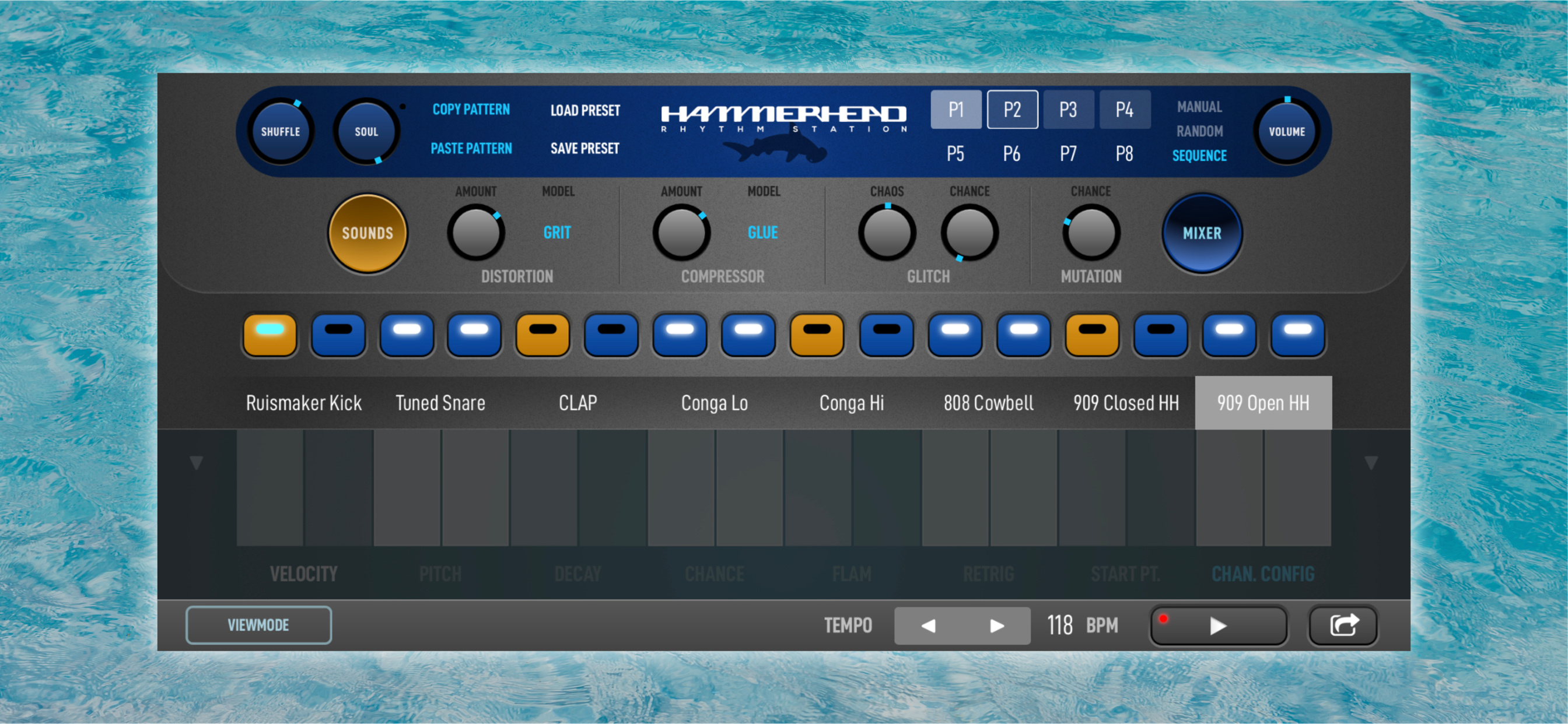Image resolution: width=1568 pixels, height=724 pixels.
Task: Click the Compressor AMOUNT knob
Action: tap(682, 233)
